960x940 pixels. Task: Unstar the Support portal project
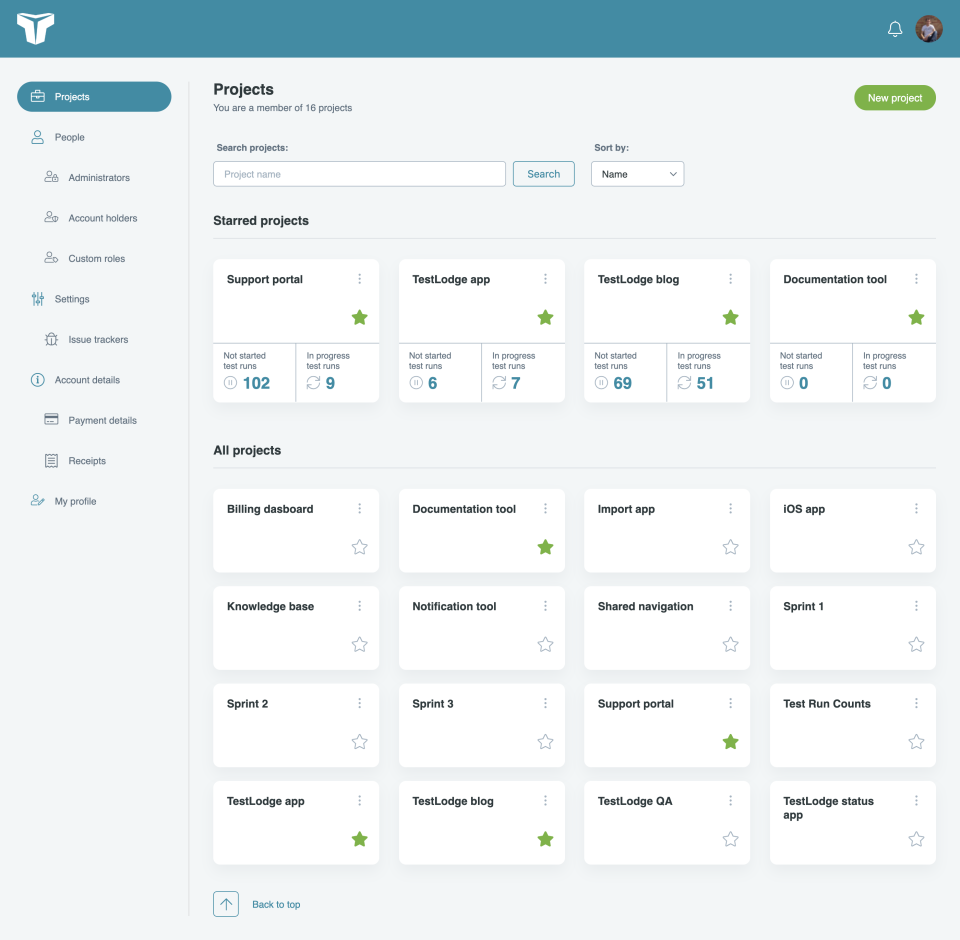coord(359,317)
